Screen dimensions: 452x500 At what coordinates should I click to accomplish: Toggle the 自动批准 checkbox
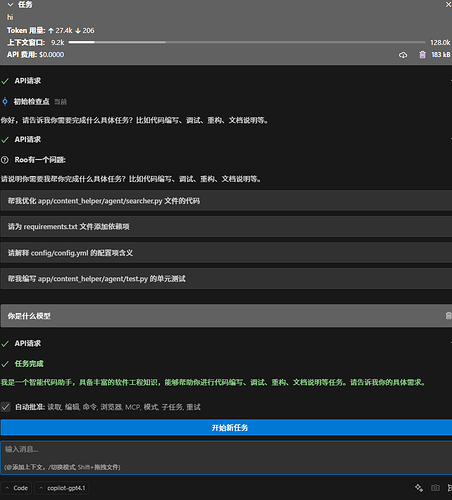[x=6, y=407]
